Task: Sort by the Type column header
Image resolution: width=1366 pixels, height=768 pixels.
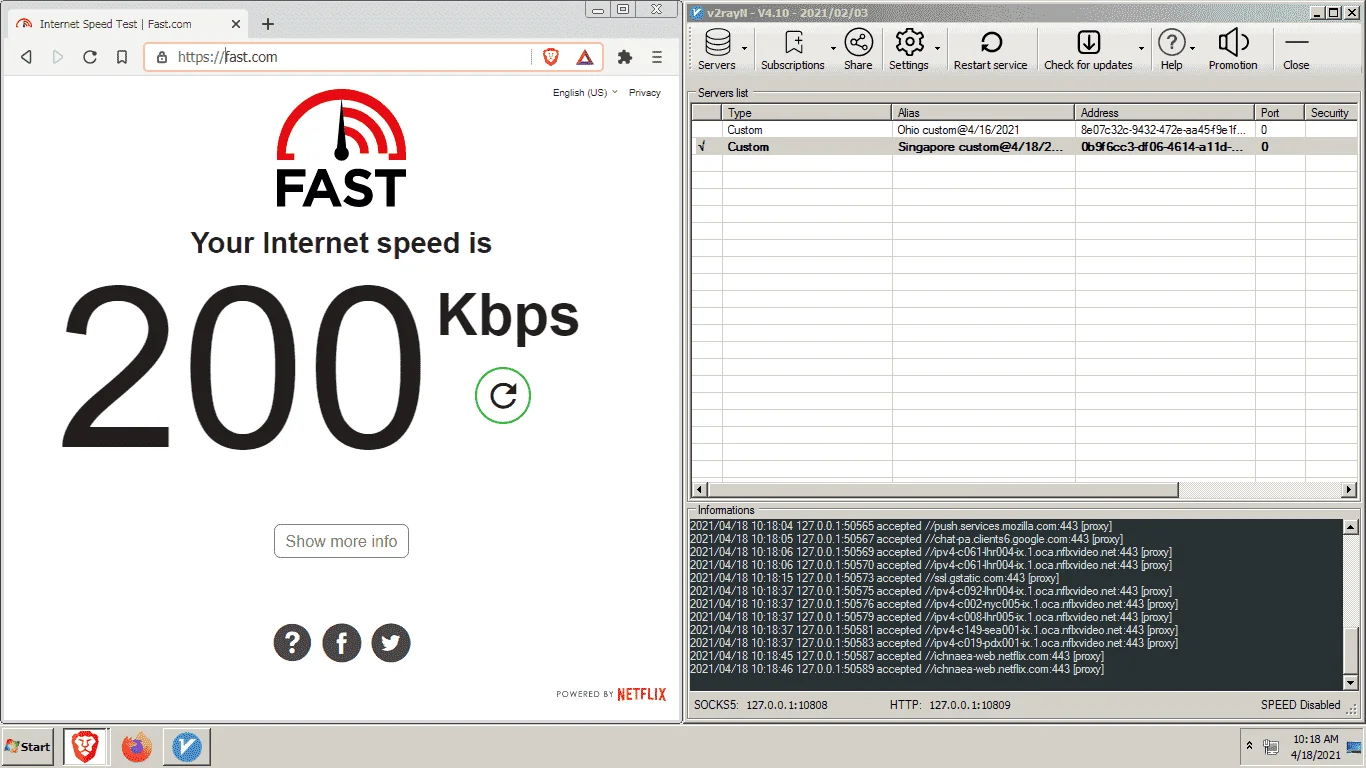Action: (806, 113)
